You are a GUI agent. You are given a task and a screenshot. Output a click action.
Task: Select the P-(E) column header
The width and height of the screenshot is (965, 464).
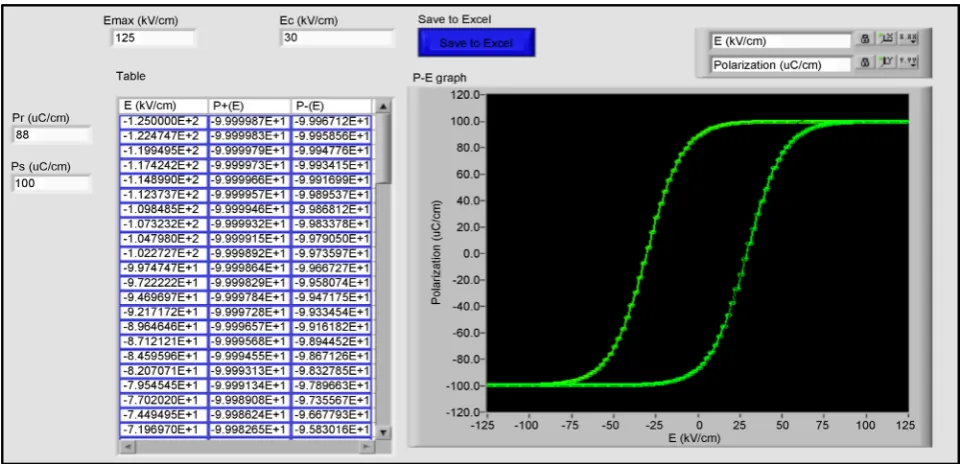pos(332,106)
